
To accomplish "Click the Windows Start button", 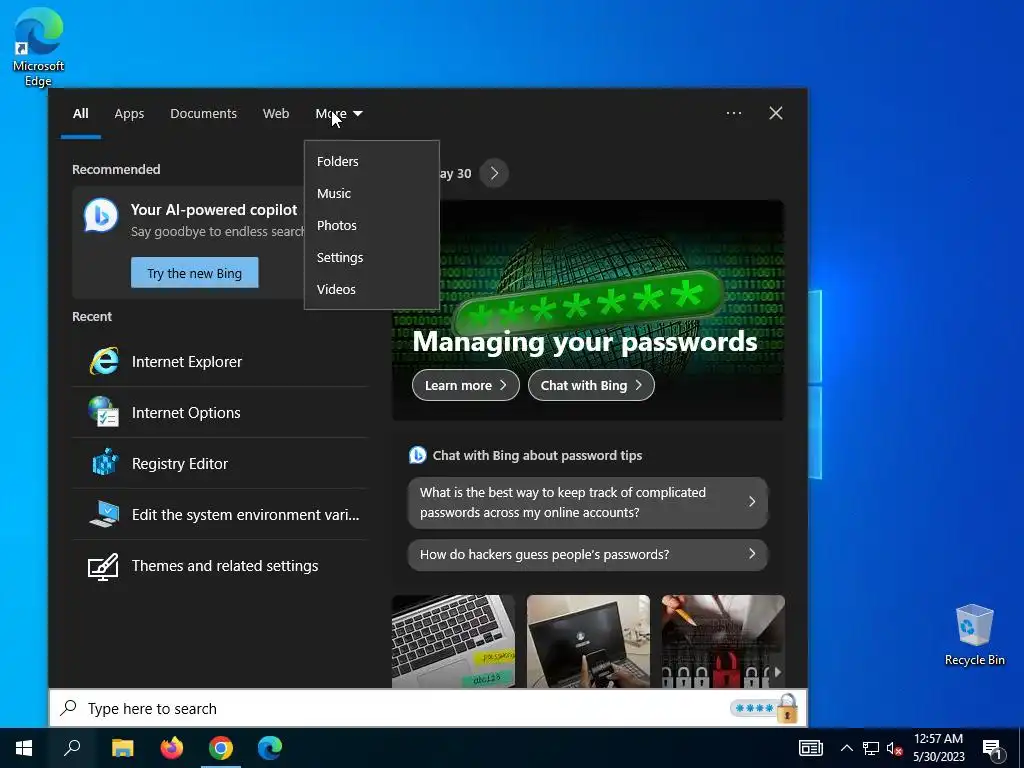I will point(24,748).
